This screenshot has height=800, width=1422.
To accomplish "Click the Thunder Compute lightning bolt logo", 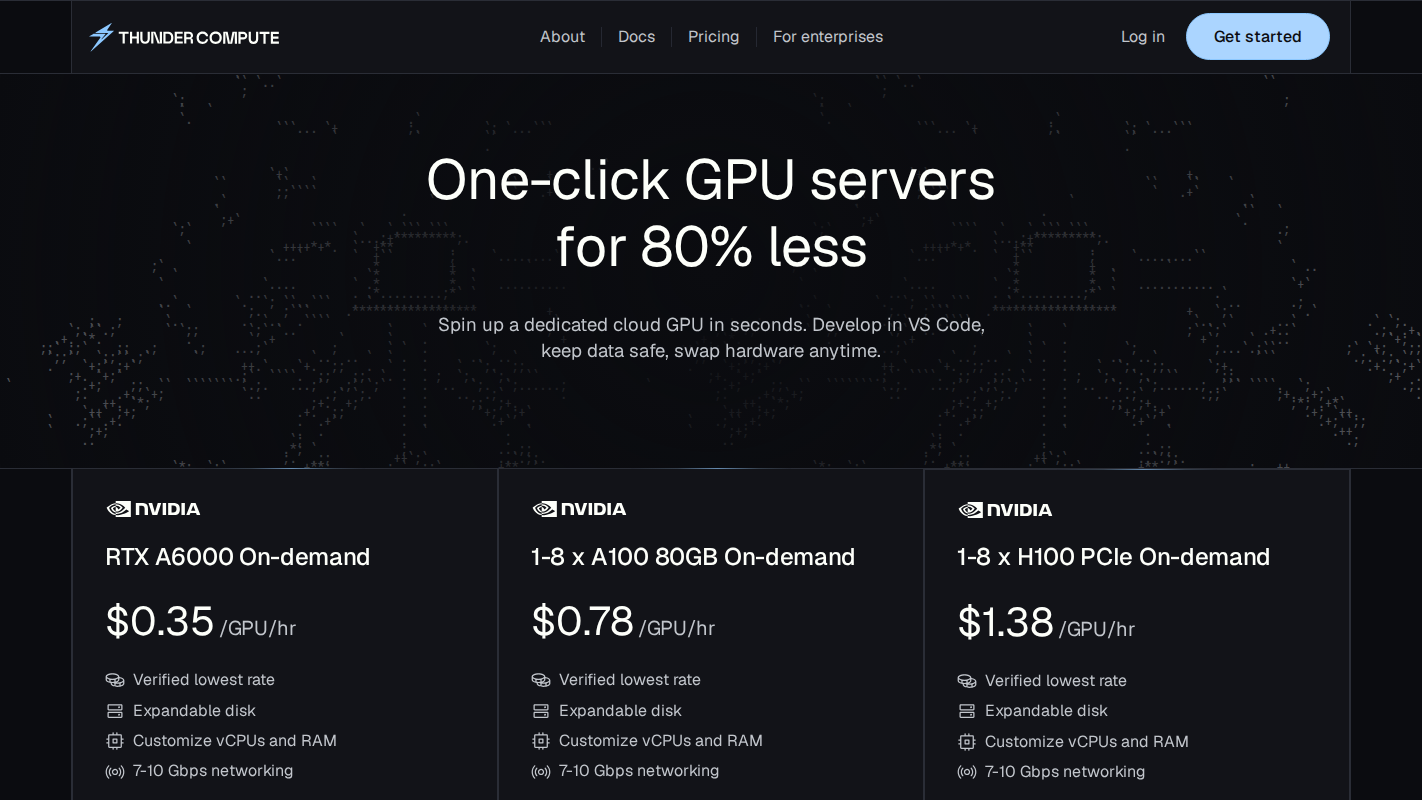I will pos(101,37).
